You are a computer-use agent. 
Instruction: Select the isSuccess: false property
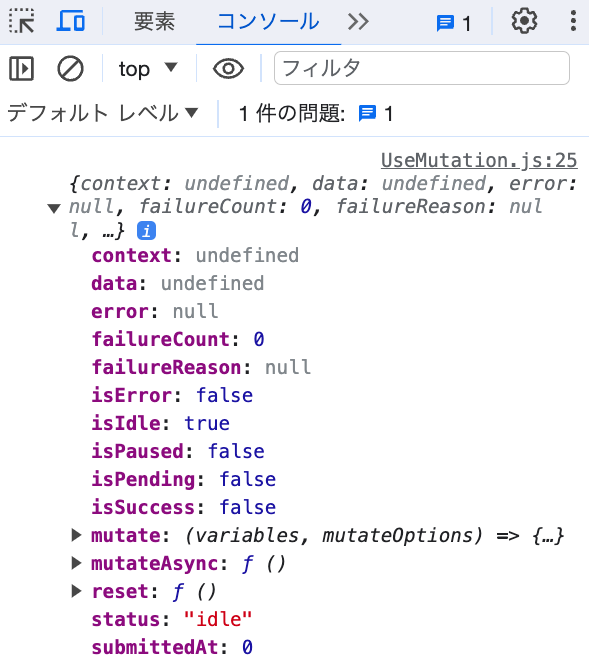tap(184, 507)
